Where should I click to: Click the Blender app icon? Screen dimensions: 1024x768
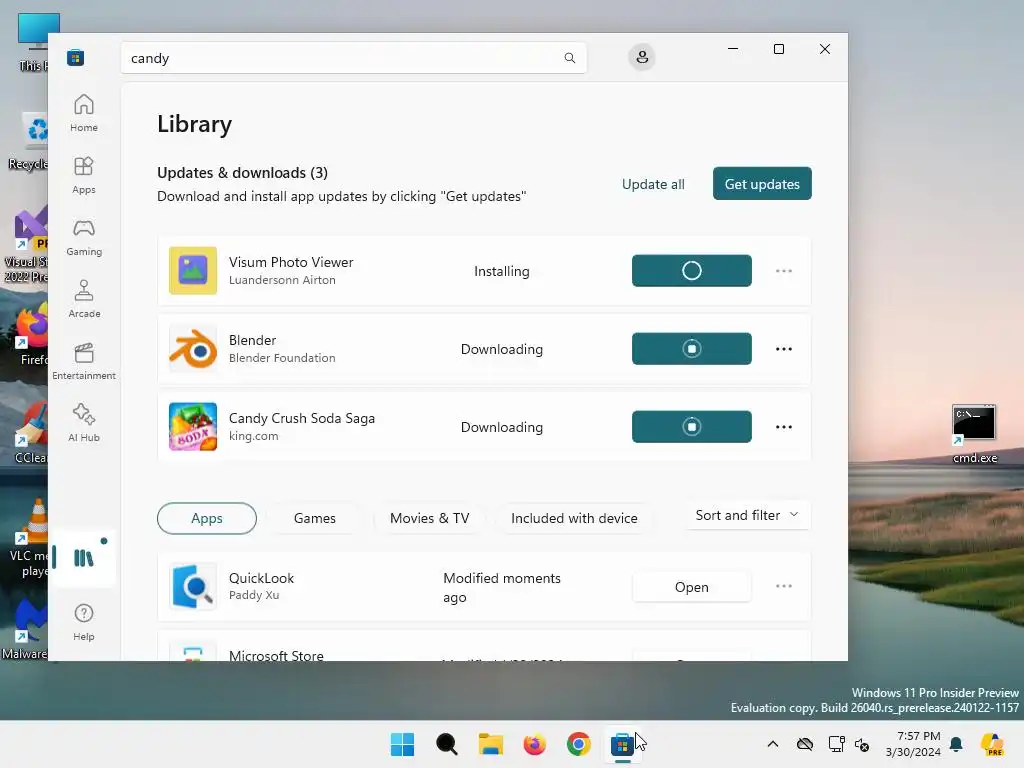click(193, 349)
